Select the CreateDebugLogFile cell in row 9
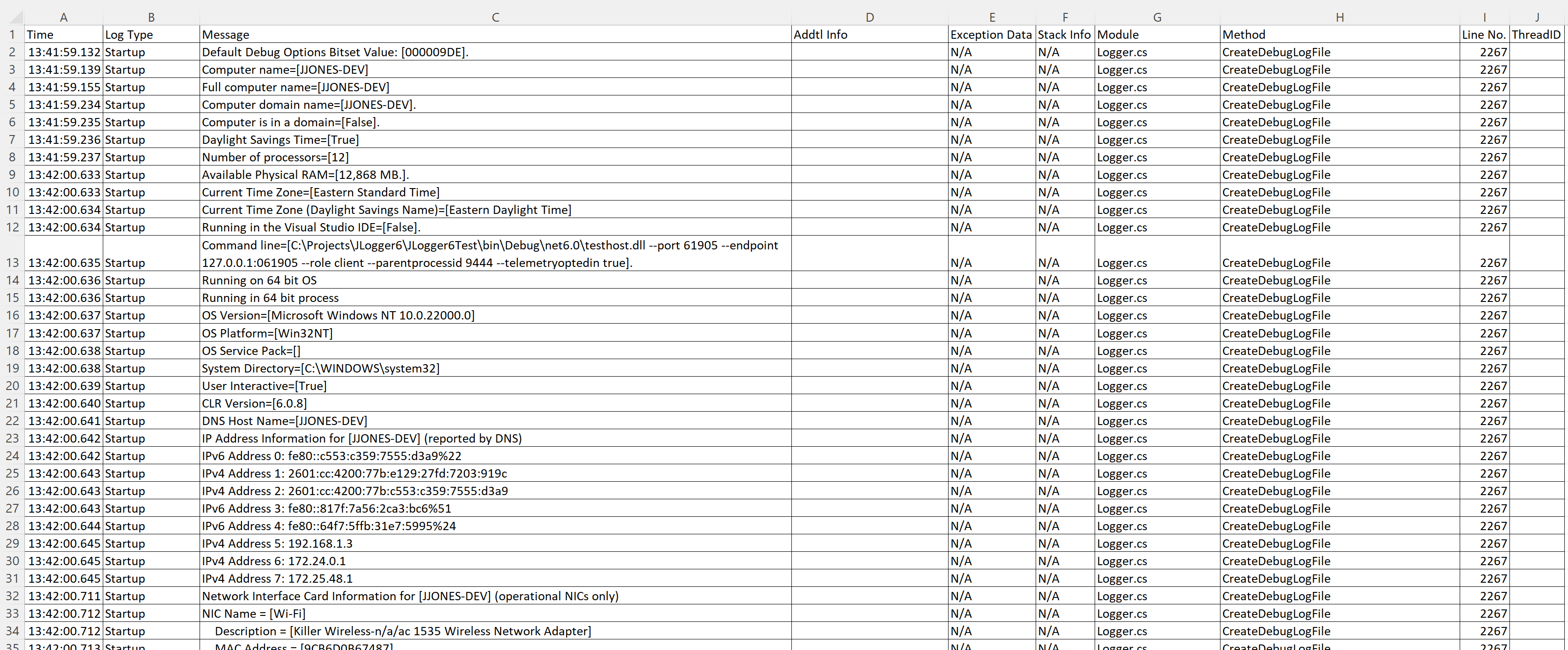The height and width of the screenshot is (650, 1568). (1340, 175)
